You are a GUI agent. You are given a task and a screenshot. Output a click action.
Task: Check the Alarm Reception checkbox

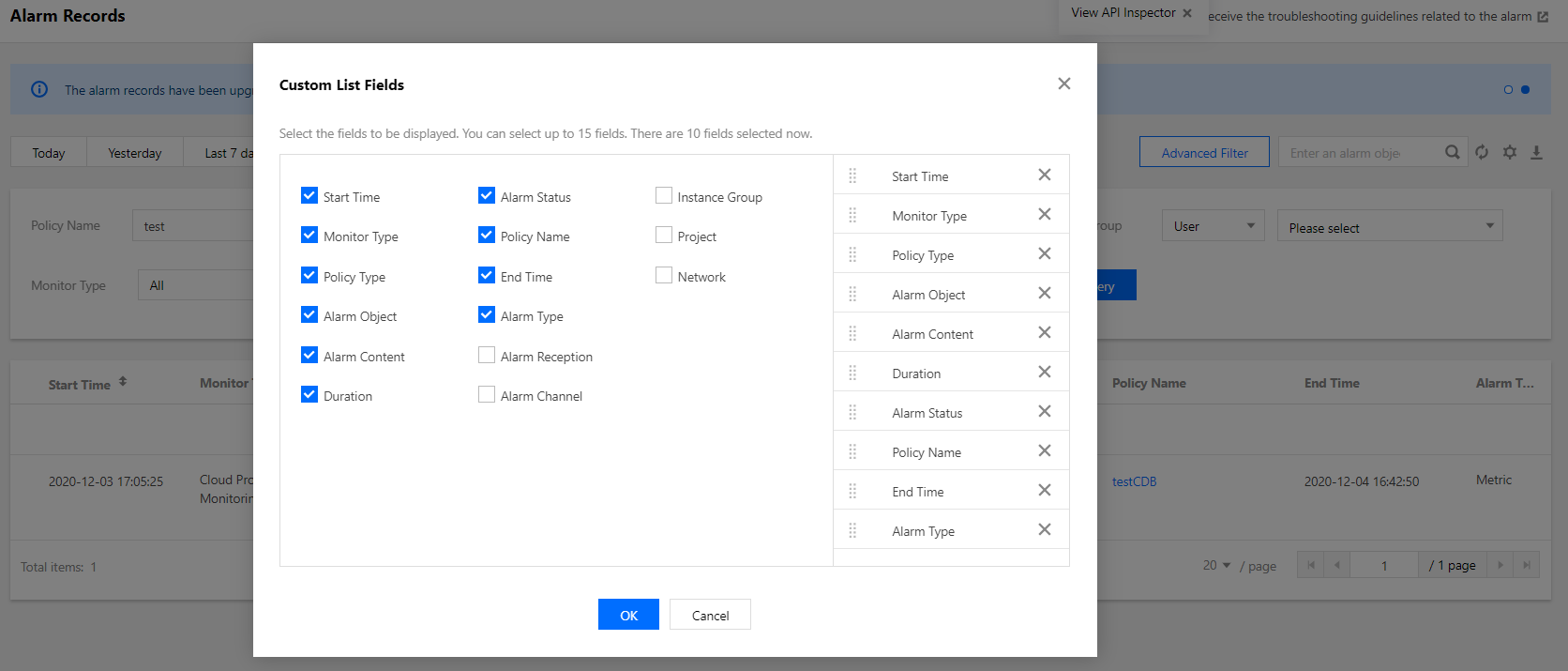click(x=487, y=356)
